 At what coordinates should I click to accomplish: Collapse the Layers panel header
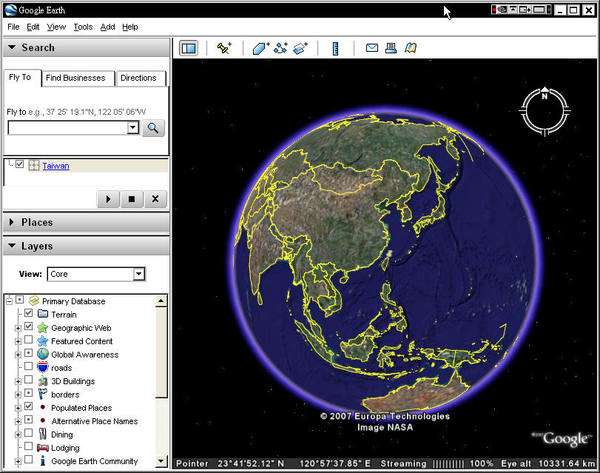(86, 246)
